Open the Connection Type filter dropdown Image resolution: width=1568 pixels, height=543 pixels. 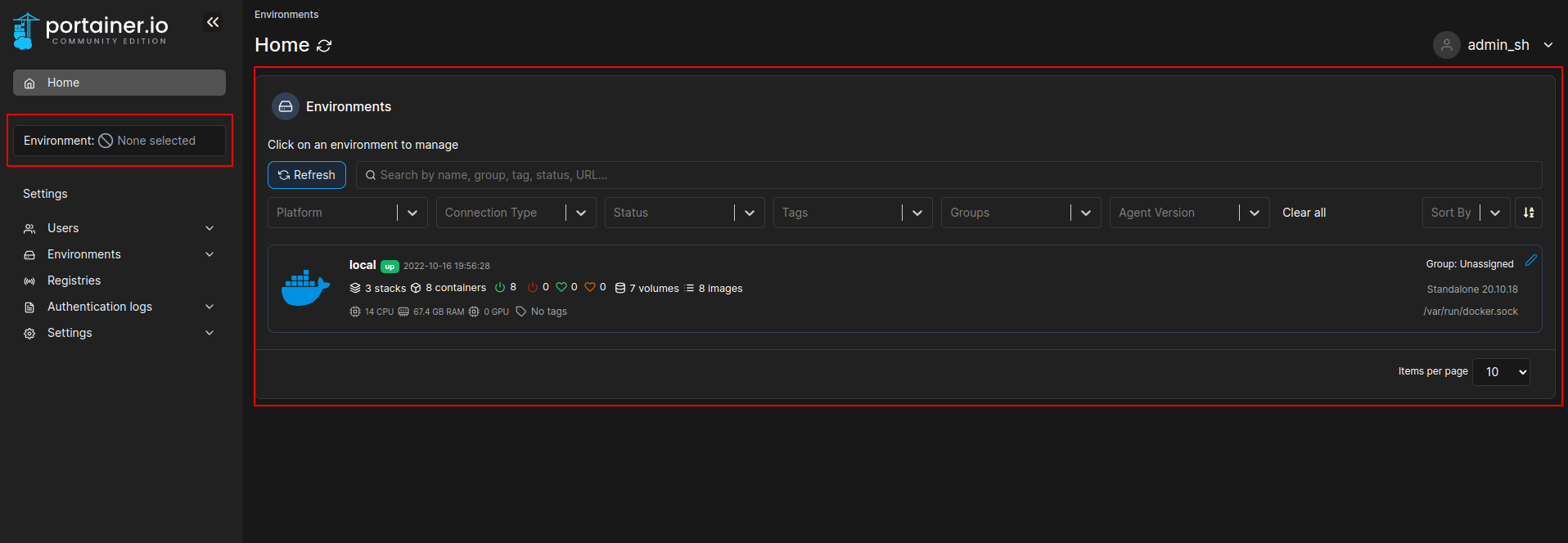pyautogui.click(x=516, y=213)
